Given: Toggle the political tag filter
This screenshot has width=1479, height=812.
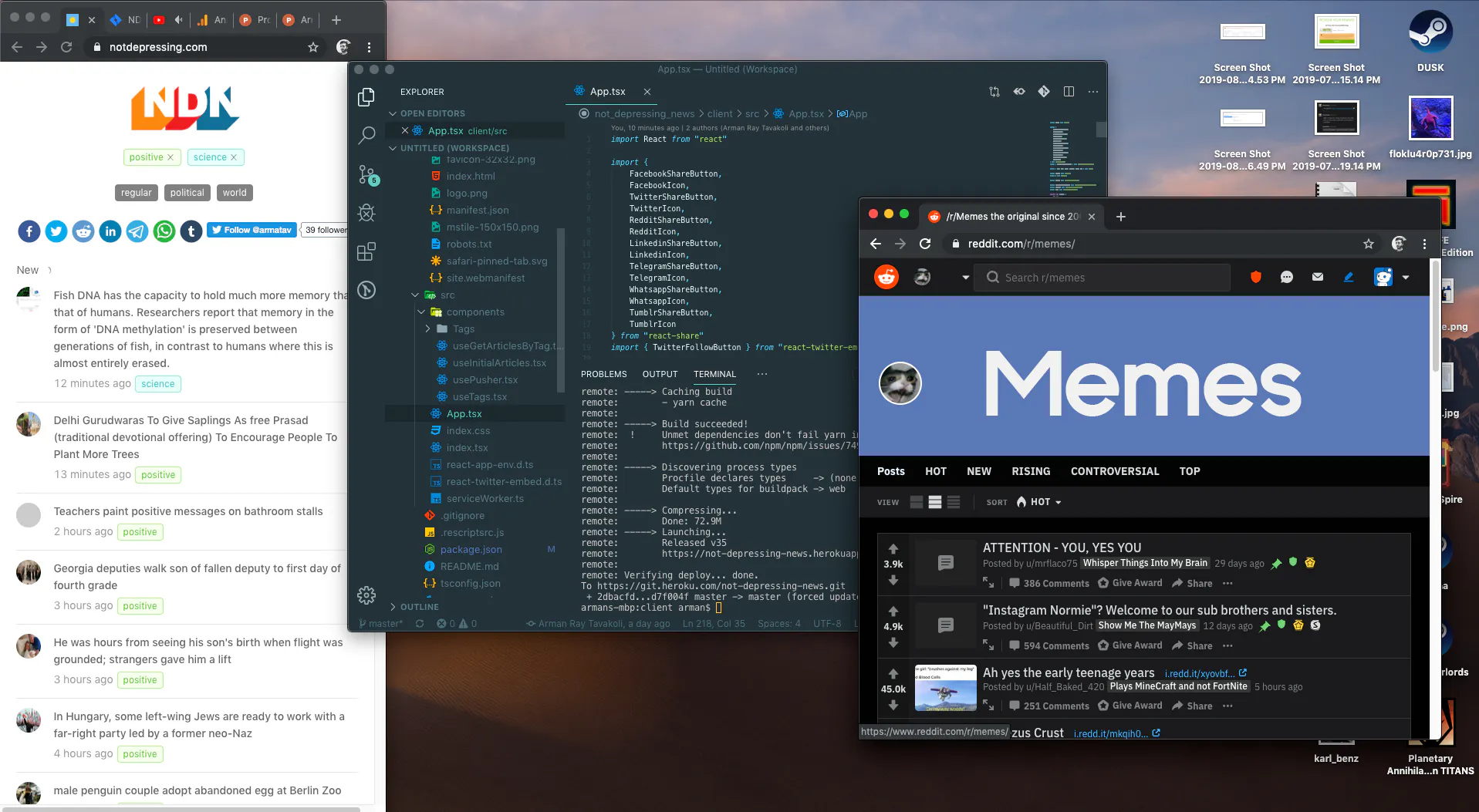Looking at the screenshot, I should coord(187,193).
